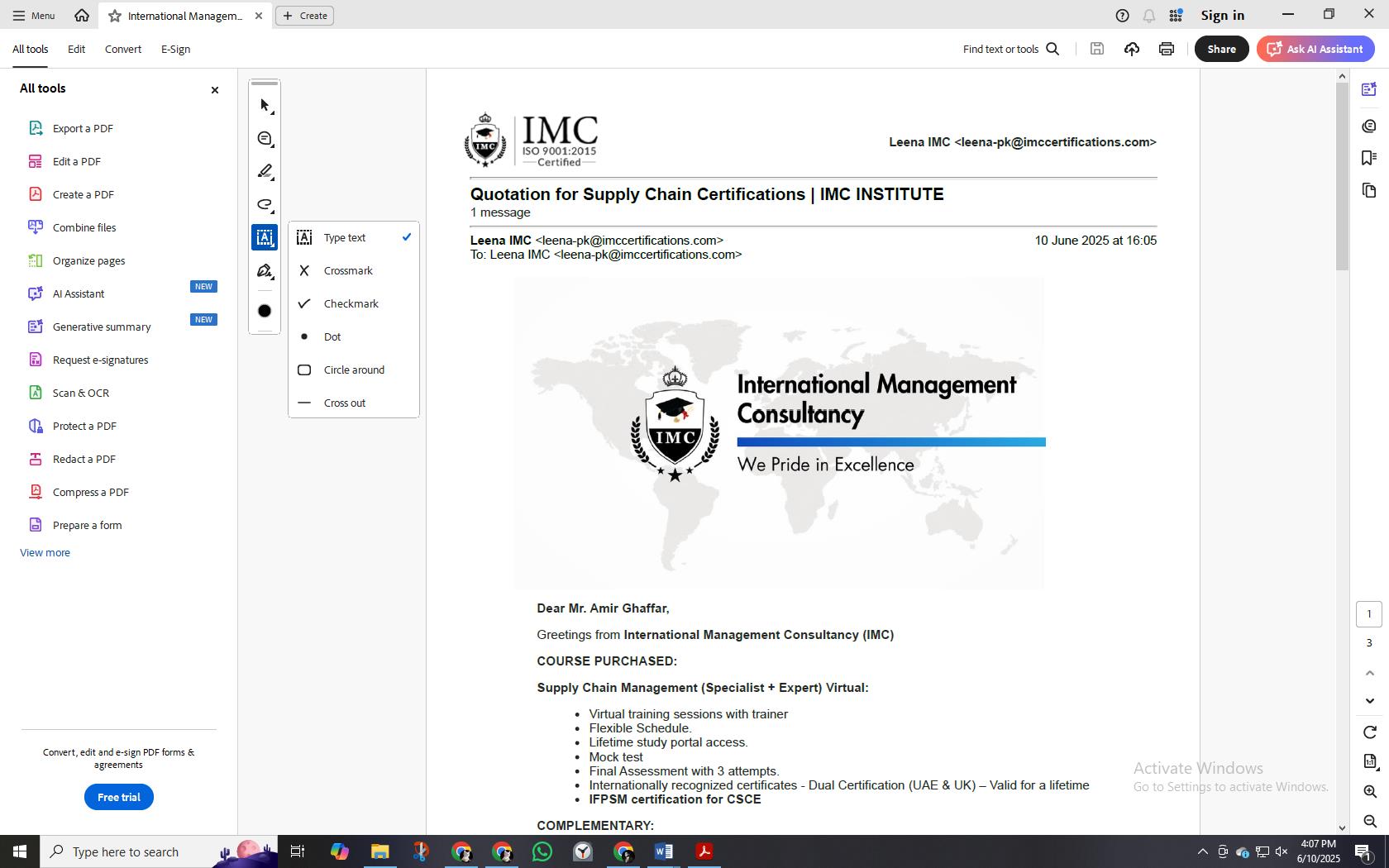Image resolution: width=1389 pixels, height=868 pixels.
Task: Close the International Management document tab
Action: [x=259, y=16]
